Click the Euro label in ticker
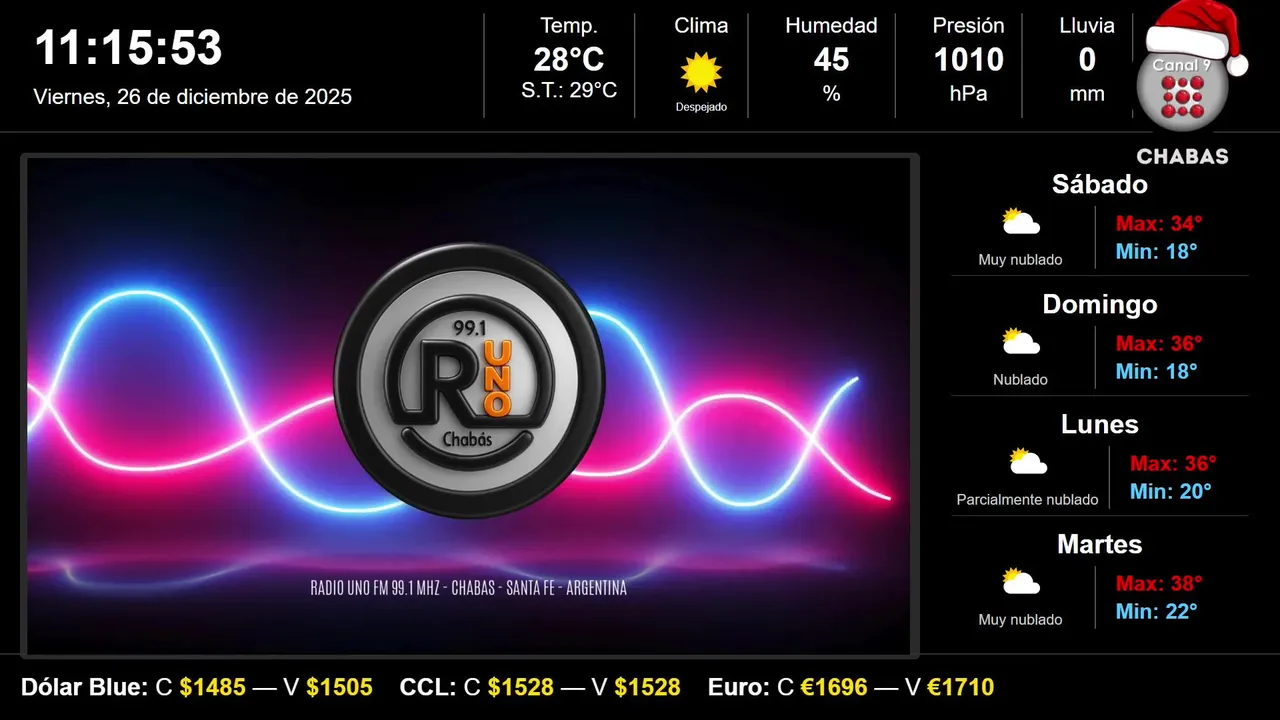The image size is (1280, 720). click(739, 687)
